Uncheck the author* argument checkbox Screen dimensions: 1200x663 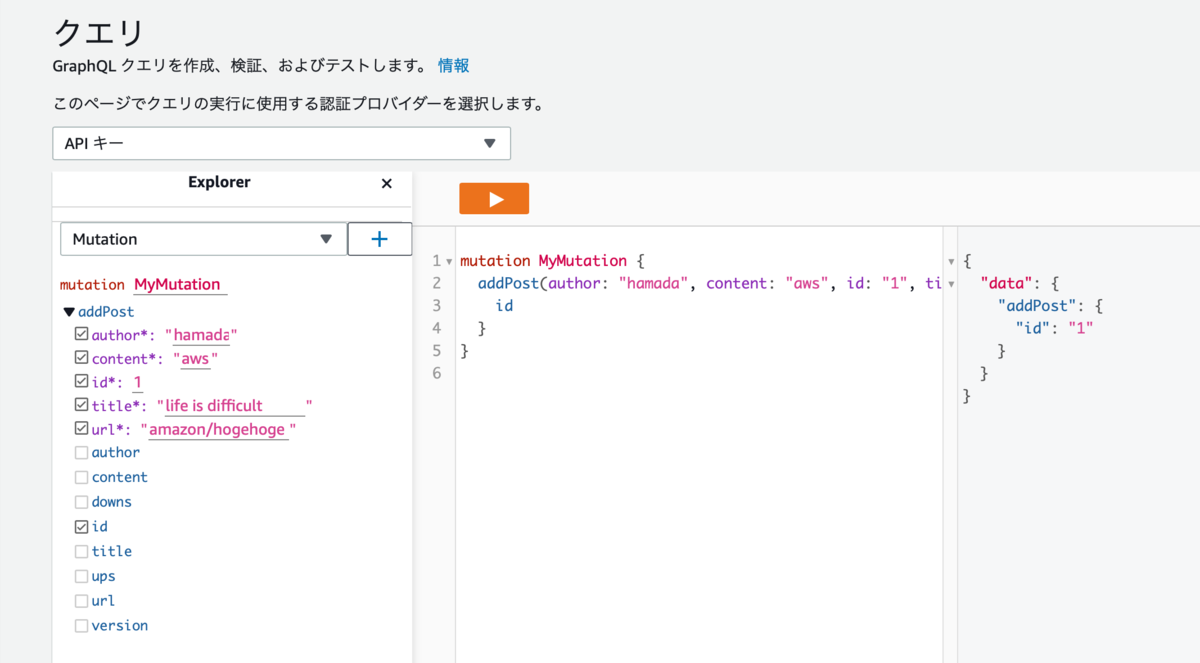point(81,334)
